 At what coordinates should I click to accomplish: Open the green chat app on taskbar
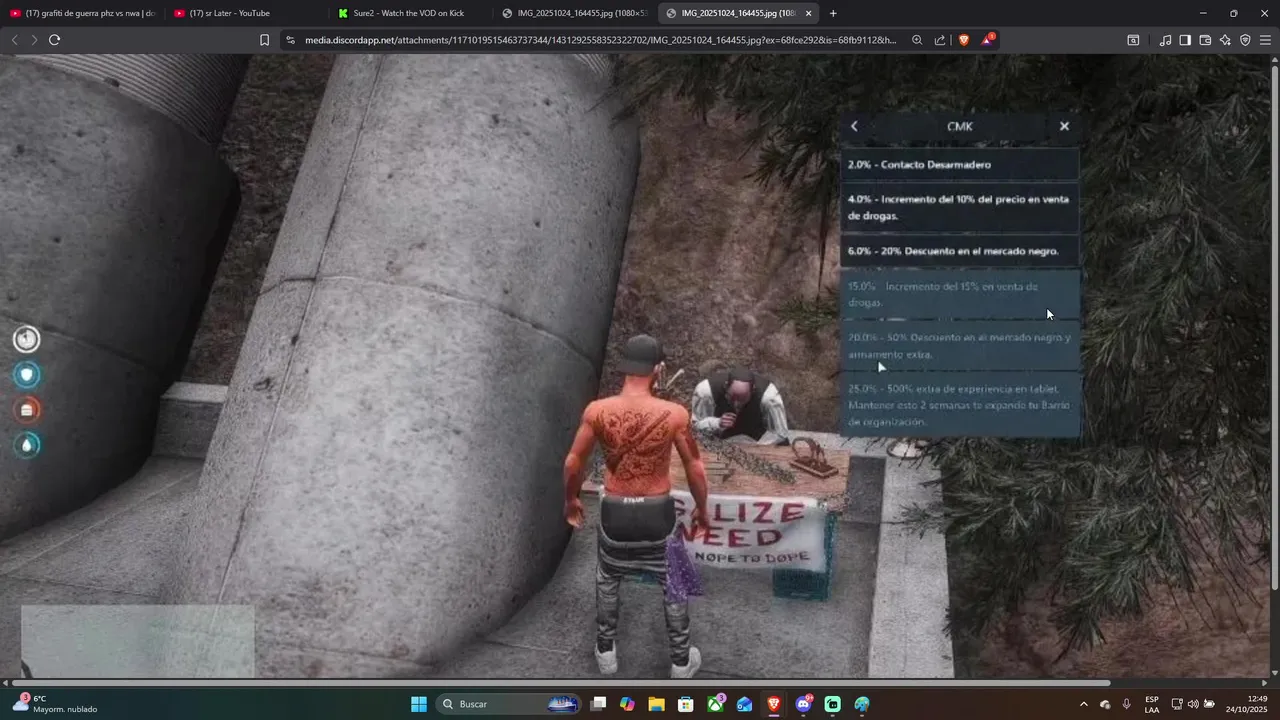[x=832, y=704]
